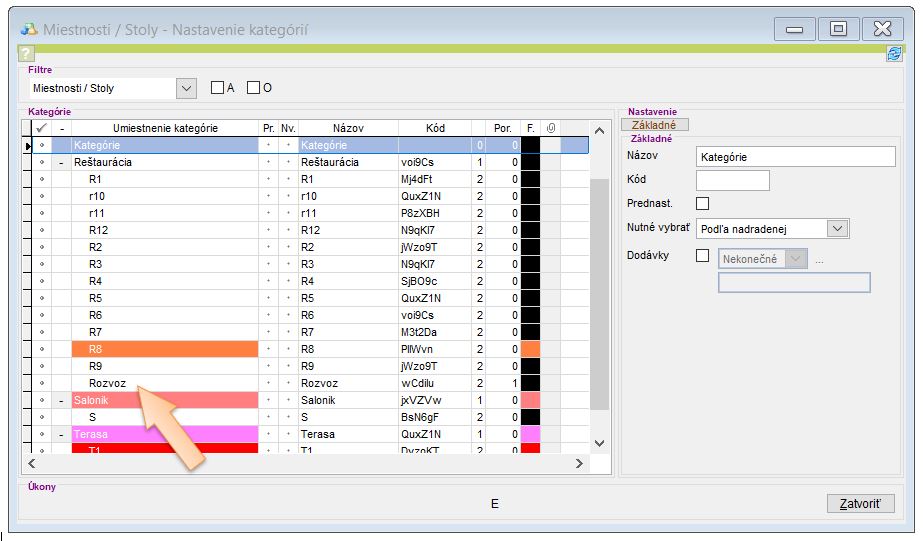Click the orange color cell for R8
Screen dimensions: 923x541
[x=530, y=349]
